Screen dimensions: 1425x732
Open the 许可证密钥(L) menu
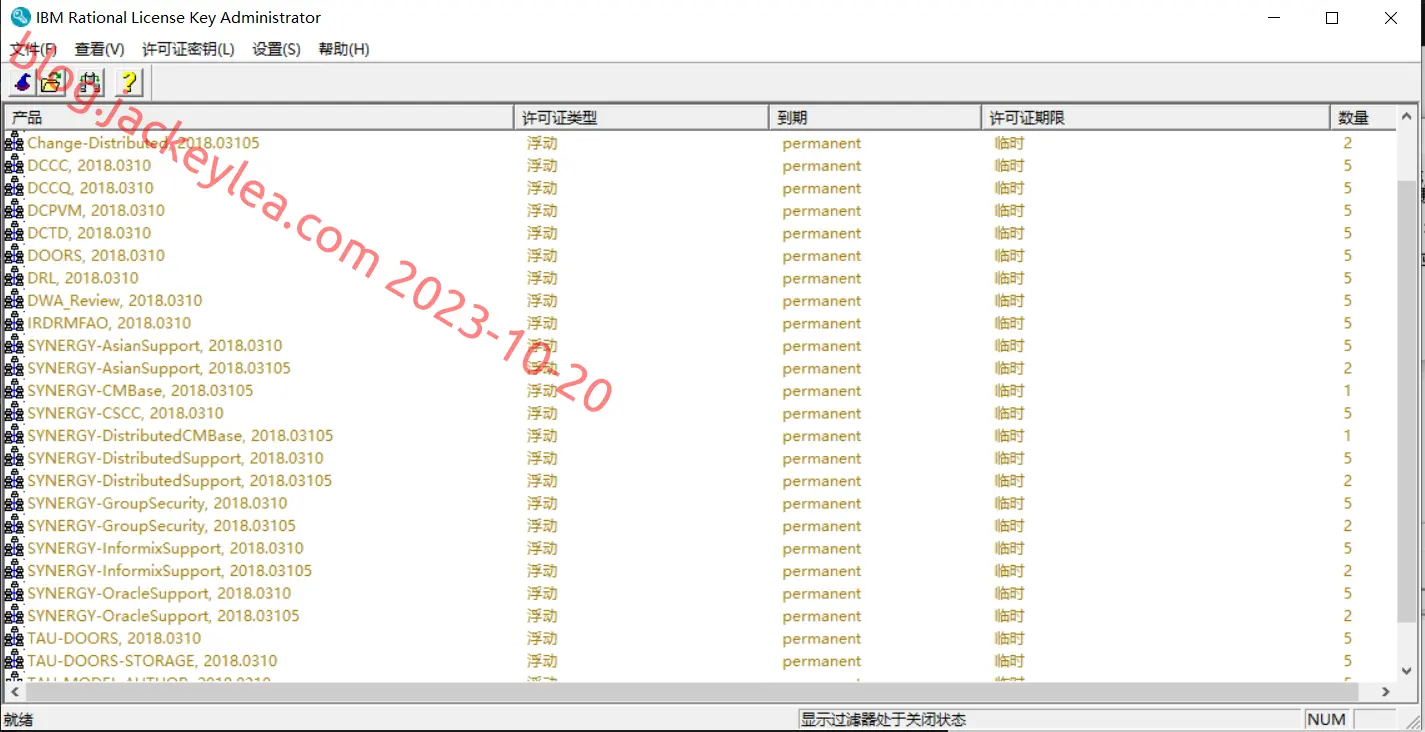(188, 49)
